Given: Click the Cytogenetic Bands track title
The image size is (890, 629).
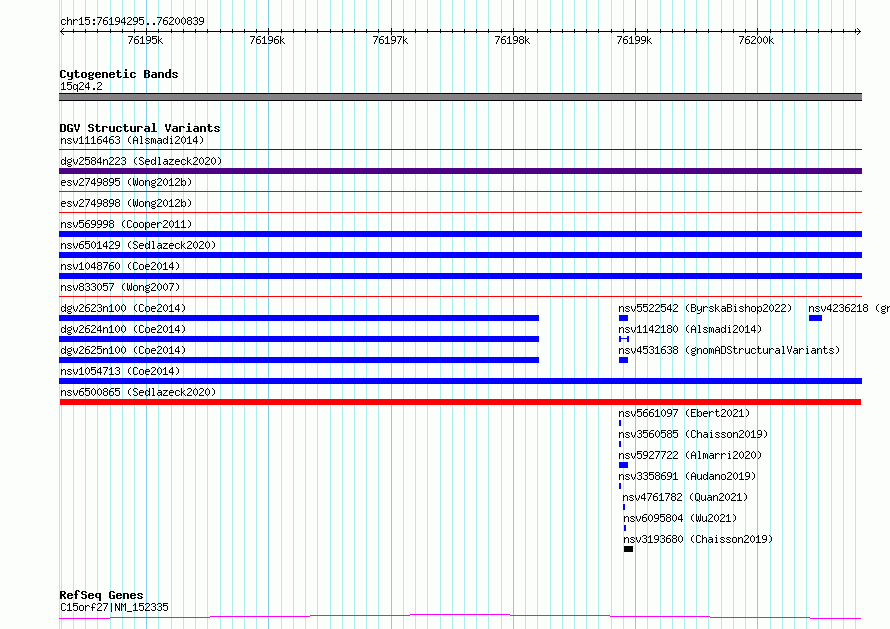Looking at the screenshot, I should point(119,74).
